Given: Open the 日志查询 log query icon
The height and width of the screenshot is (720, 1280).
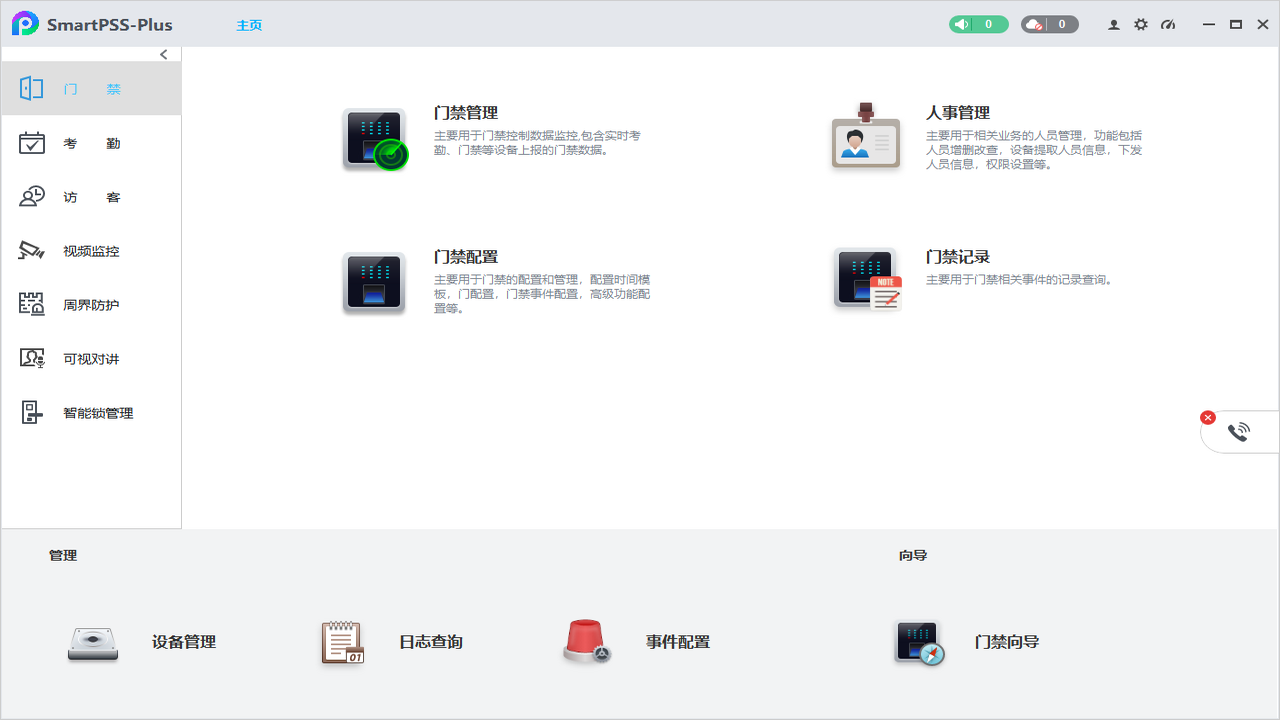Looking at the screenshot, I should 341,641.
